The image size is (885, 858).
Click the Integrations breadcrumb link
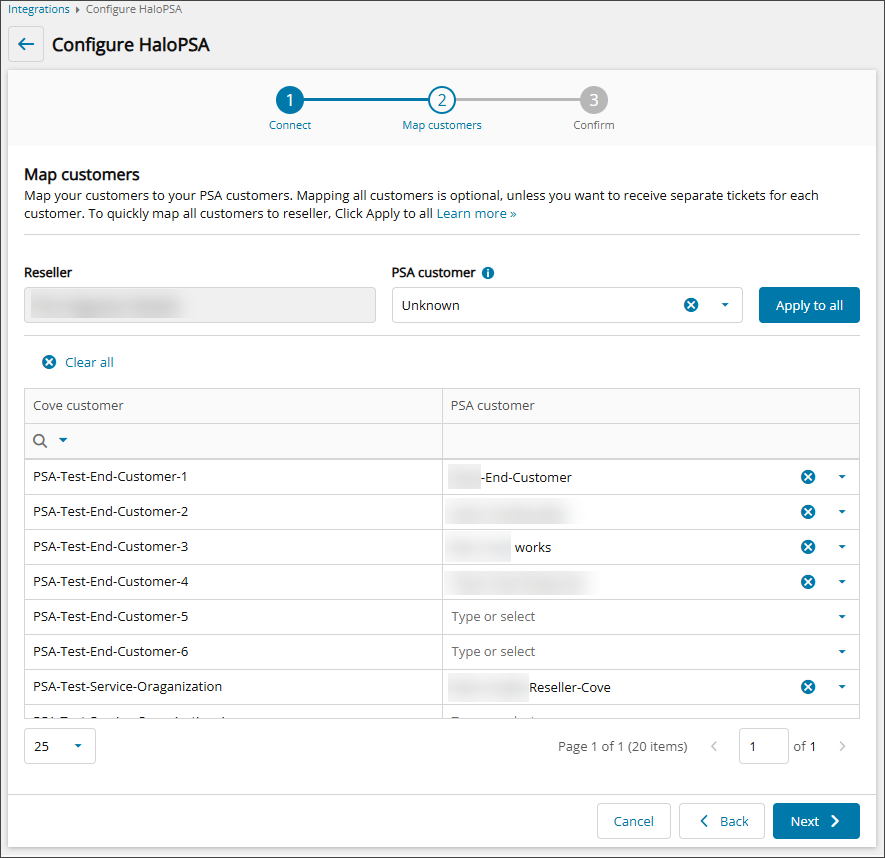click(x=39, y=9)
